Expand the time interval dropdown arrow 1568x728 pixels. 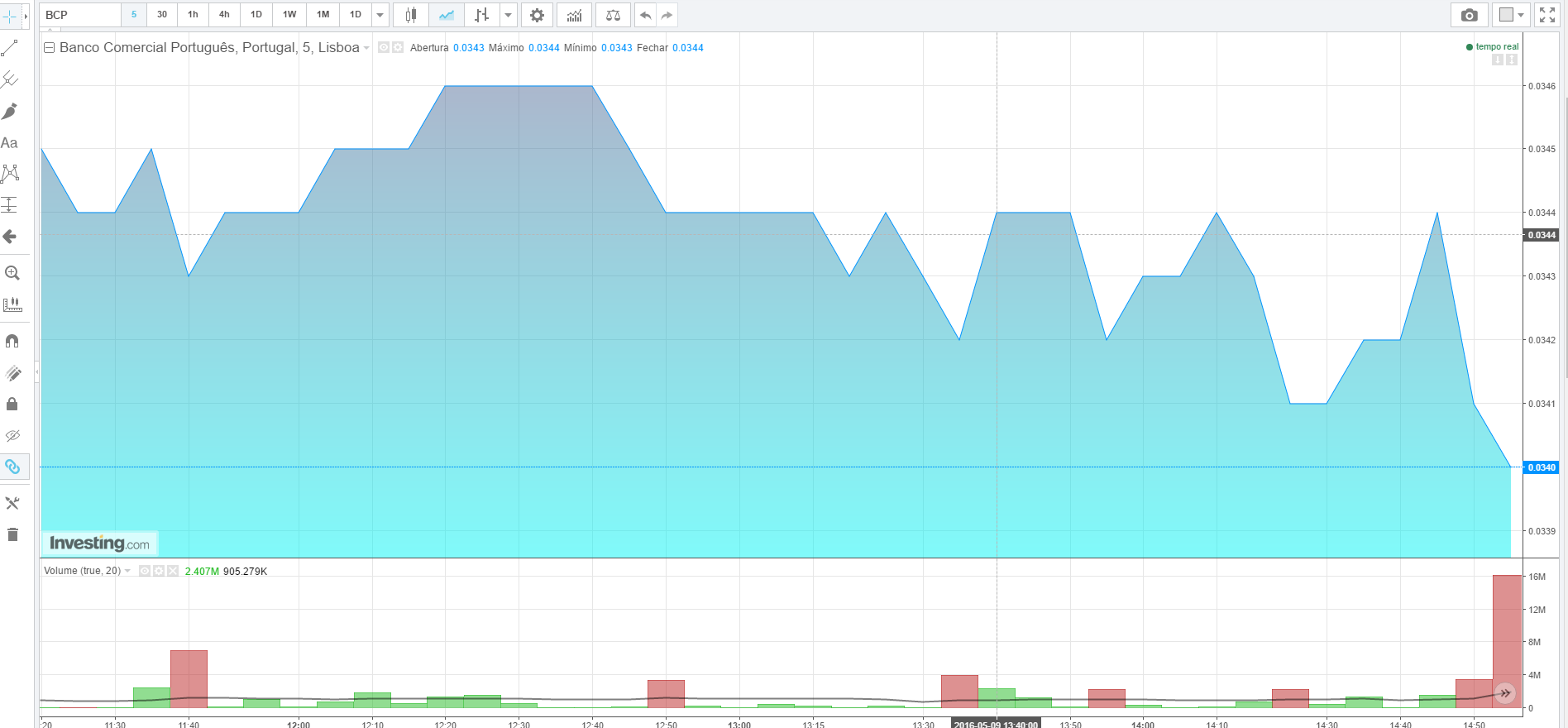coord(380,15)
